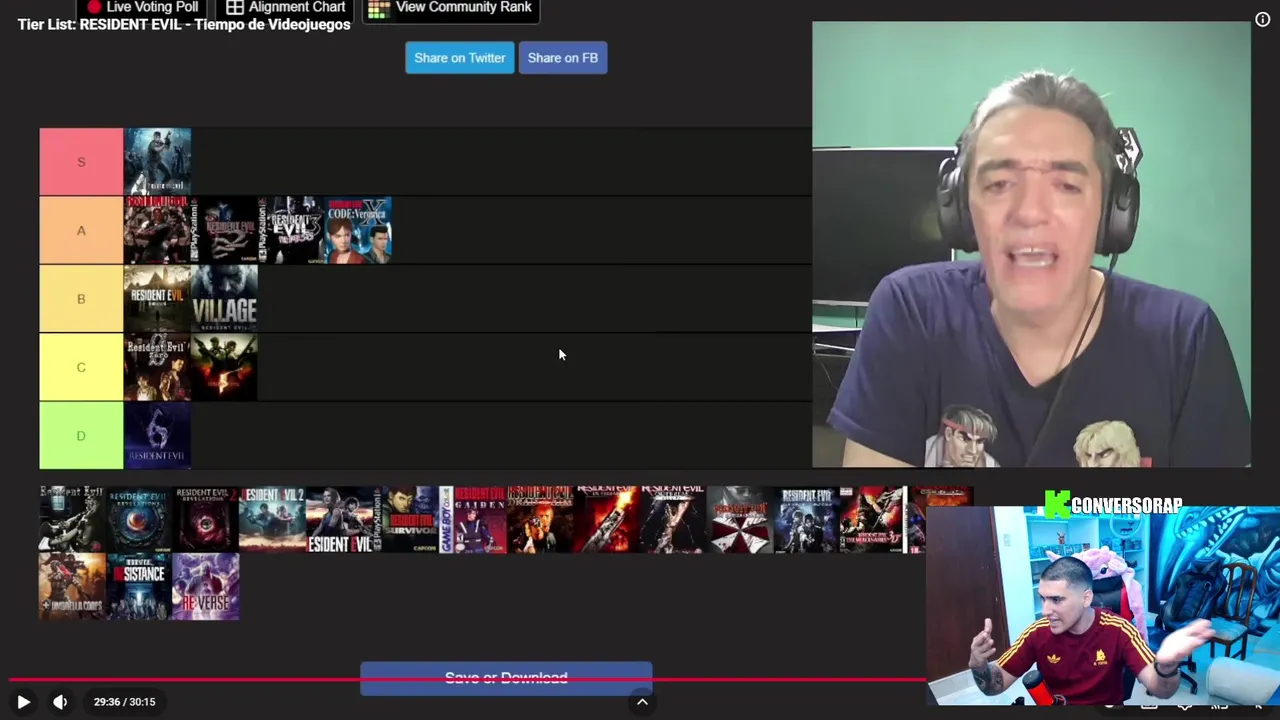The image size is (1280, 720).
Task: Click the Resident Evil 2 PlayStation cover in A tier
Action: (224, 230)
